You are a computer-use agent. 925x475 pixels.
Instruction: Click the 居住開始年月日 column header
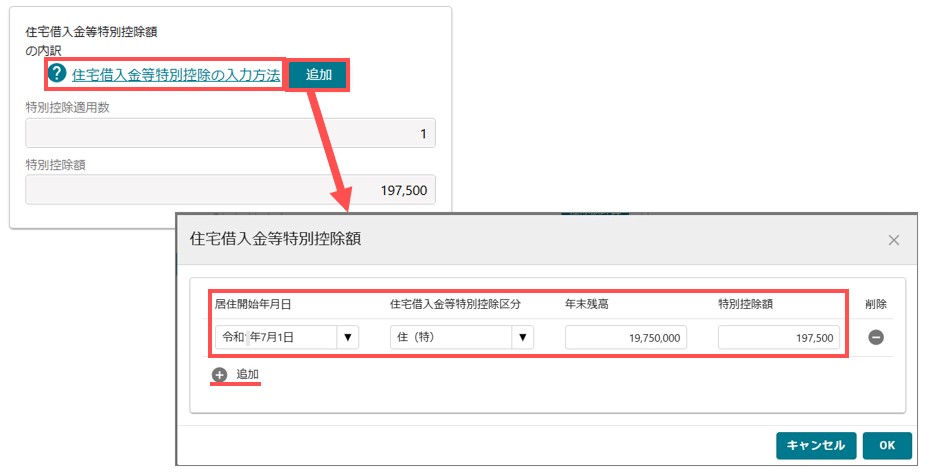(x=252, y=304)
